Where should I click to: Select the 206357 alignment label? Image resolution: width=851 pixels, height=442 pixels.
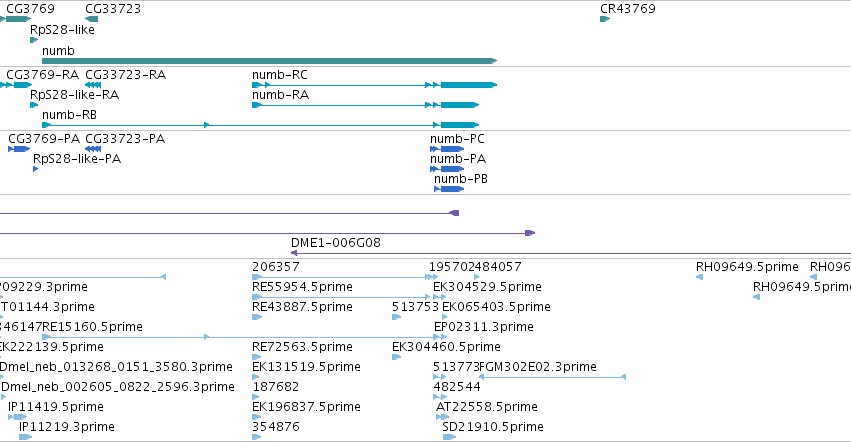(276, 267)
